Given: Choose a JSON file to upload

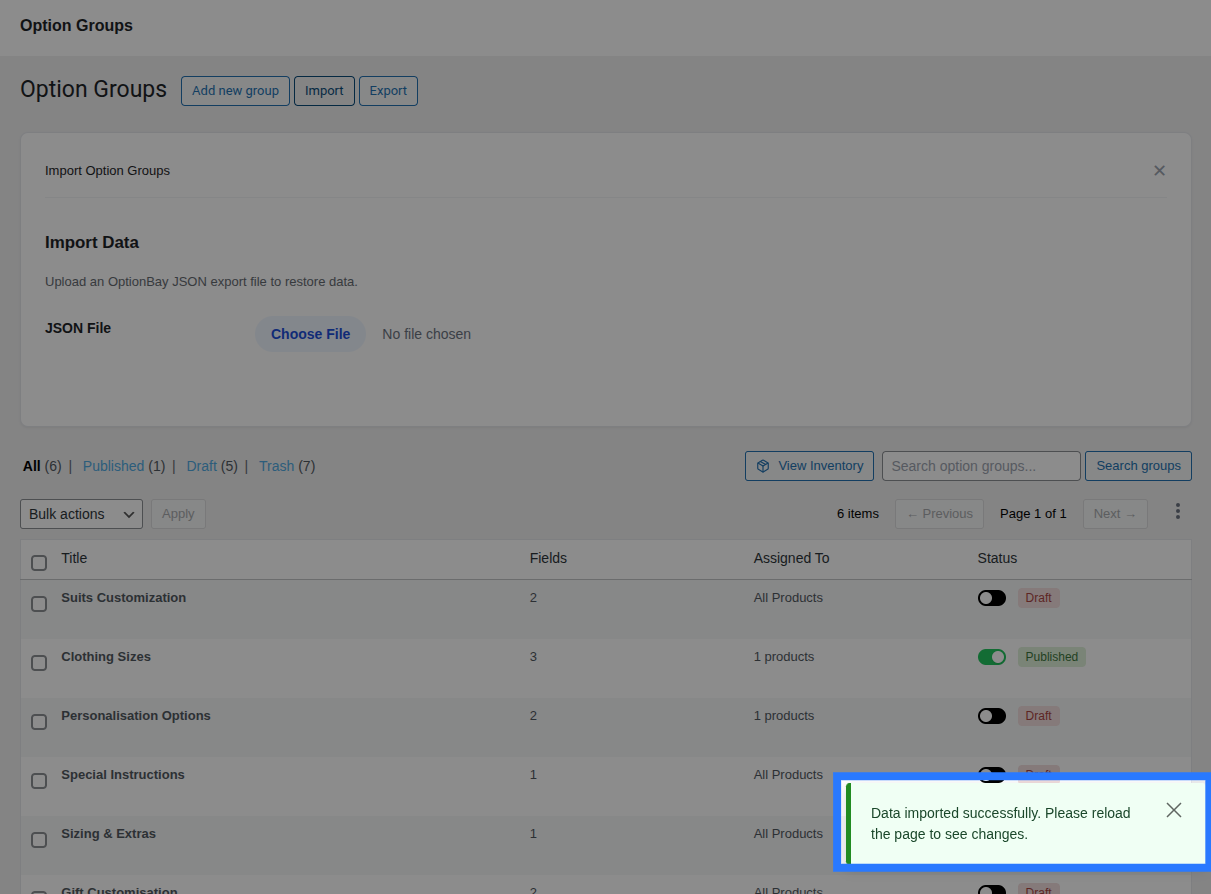Looking at the screenshot, I should [x=310, y=334].
